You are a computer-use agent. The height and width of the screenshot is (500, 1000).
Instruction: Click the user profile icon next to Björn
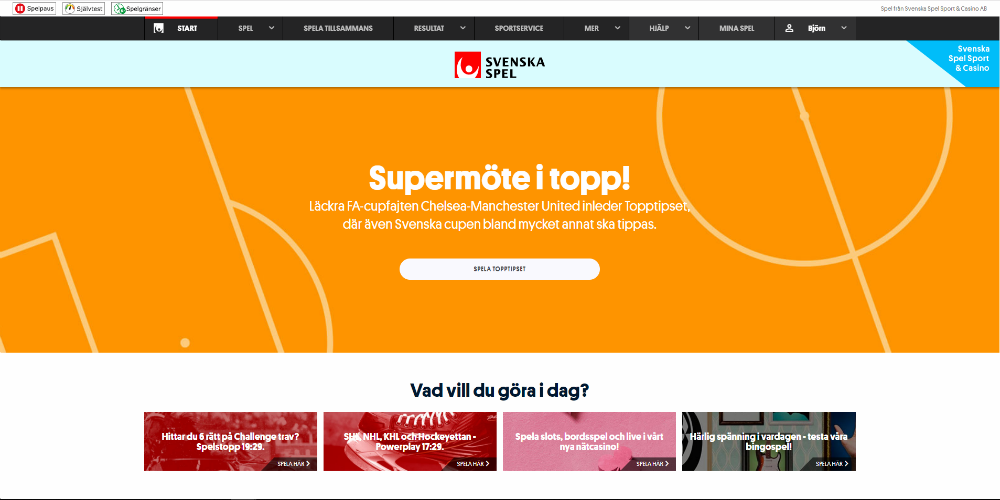click(789, 28)
